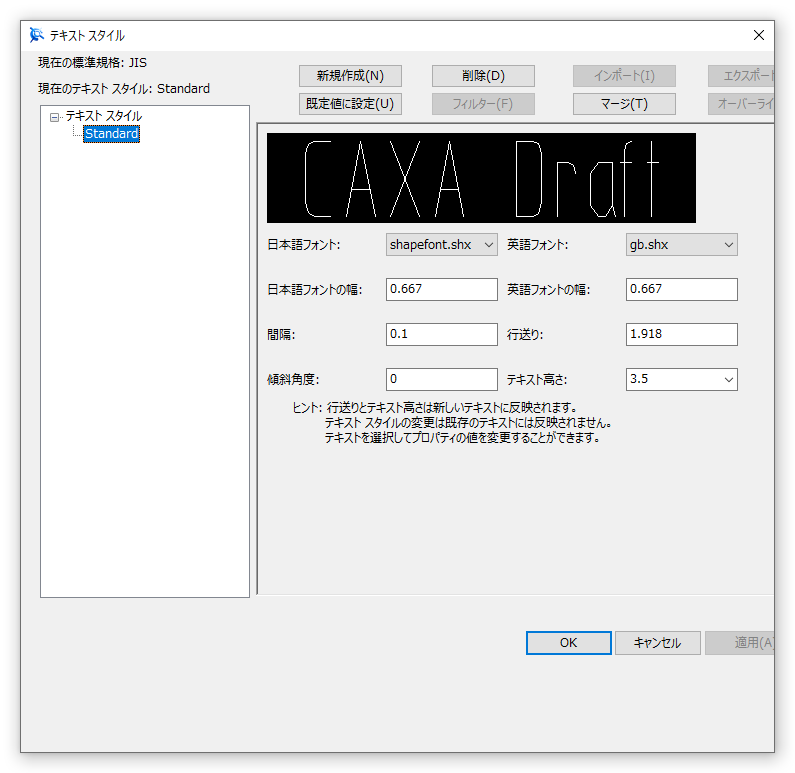The height and width of the screenshot is (773, 795).
Task: Click 既定値に設定(U) button
Action: pyautogui.click(x=350, y=104)
